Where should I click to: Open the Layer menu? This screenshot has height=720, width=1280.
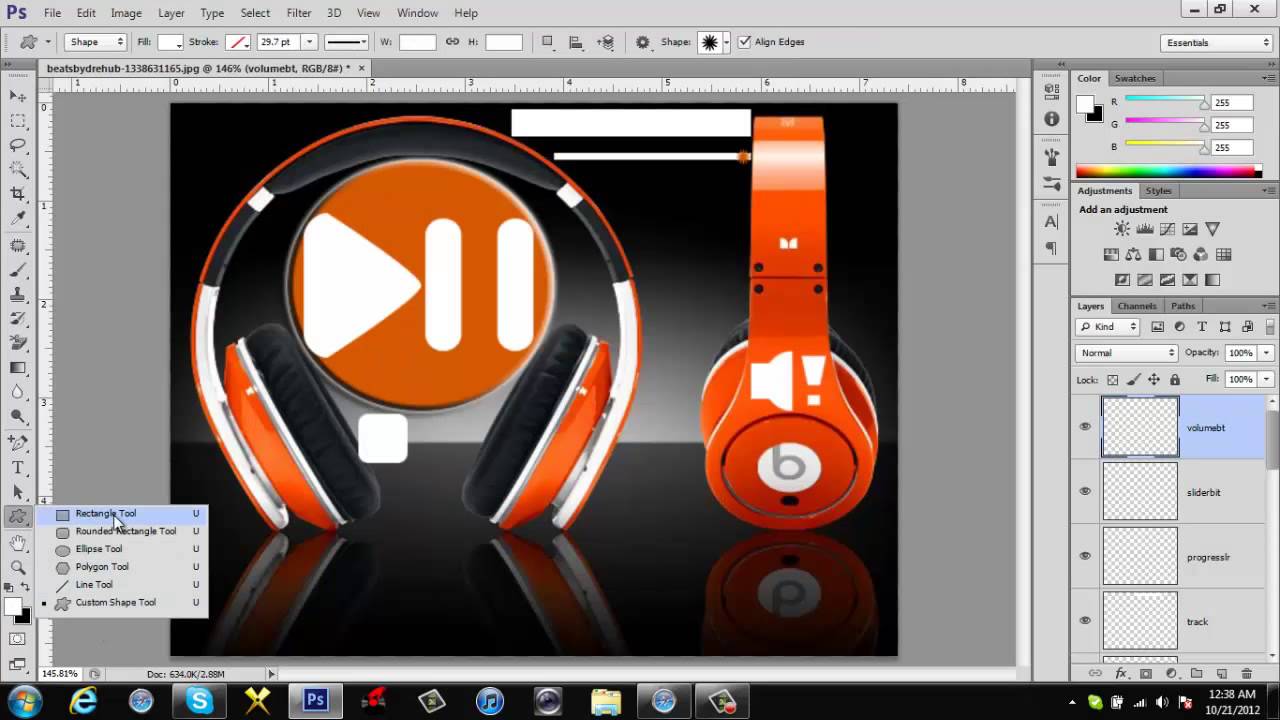pyautogui.click(x=171, y=13)
